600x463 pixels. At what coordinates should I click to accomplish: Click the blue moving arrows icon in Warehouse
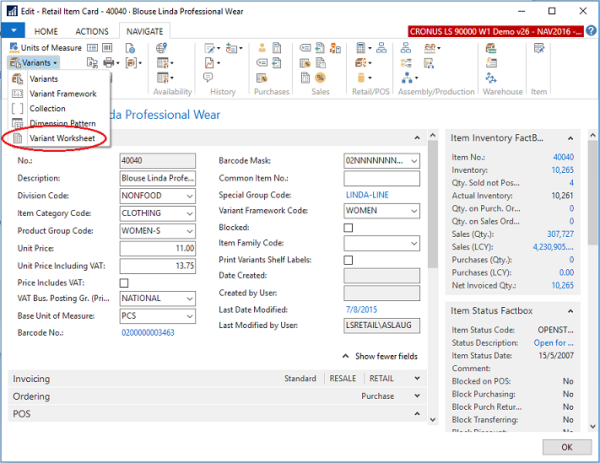click(x=491, y=78)
